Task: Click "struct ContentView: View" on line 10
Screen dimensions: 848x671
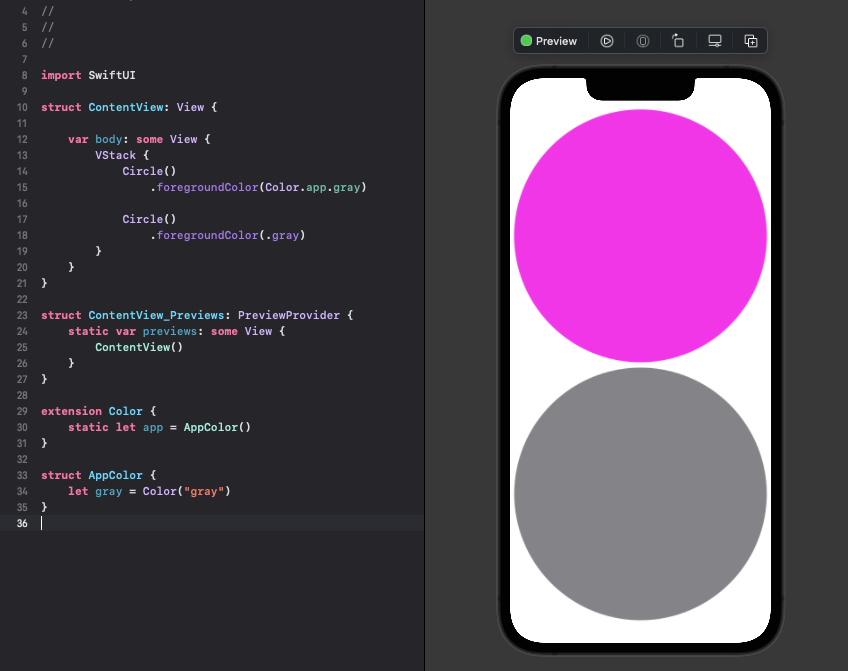Action: tap(129, 107)
